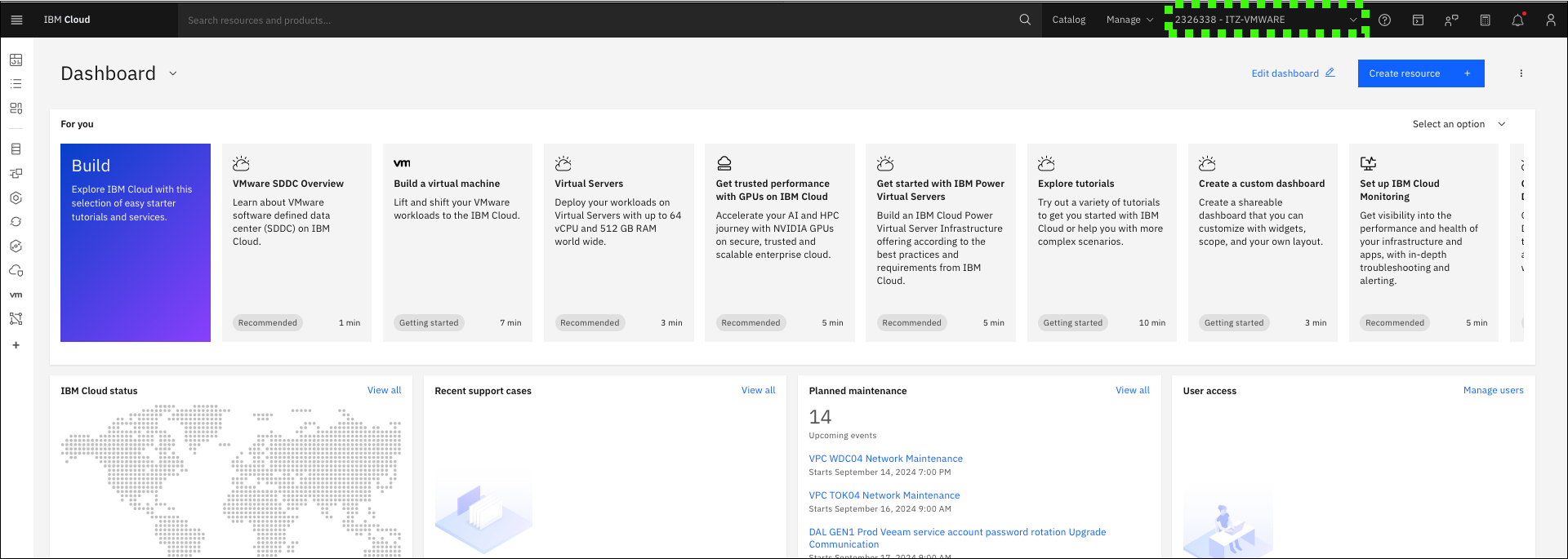Open Get trusted performance with GPUs card
The width and height of the screenshot is (1568, 559).
point(780,242)
